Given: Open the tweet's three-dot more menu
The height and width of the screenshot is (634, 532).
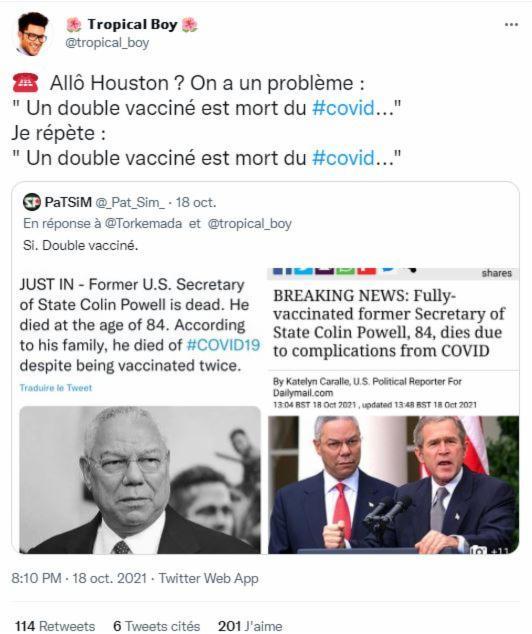Looking at the screenshot, I should pos(511,25).
